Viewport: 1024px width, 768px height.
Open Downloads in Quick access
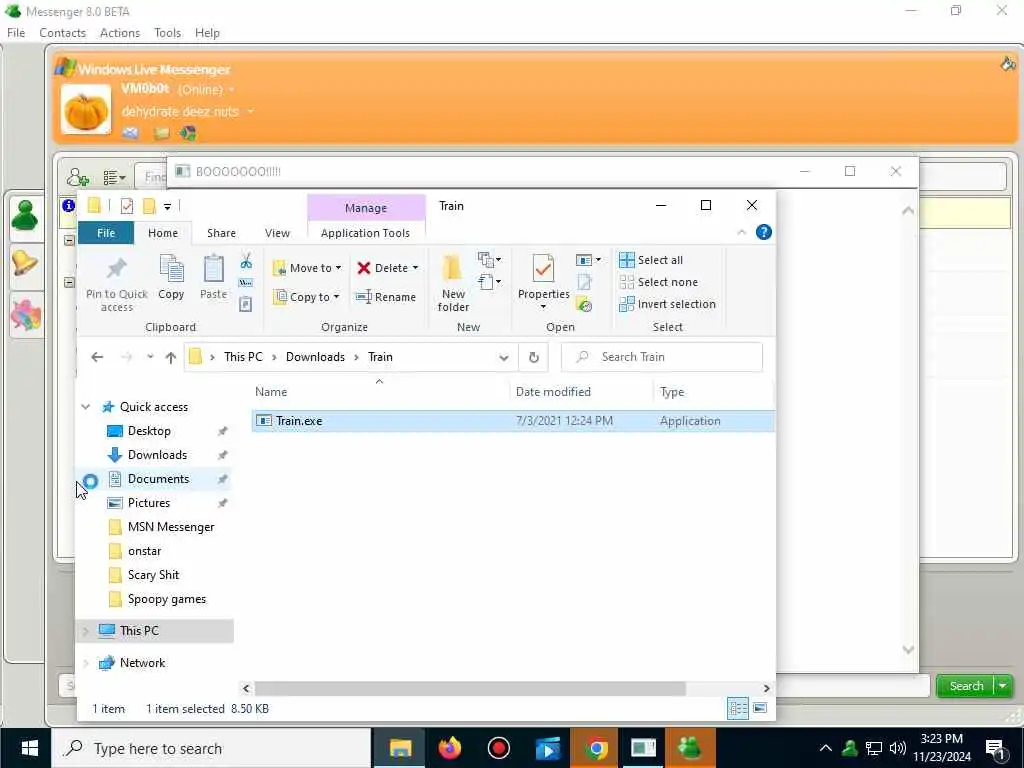tap(157, 455)
